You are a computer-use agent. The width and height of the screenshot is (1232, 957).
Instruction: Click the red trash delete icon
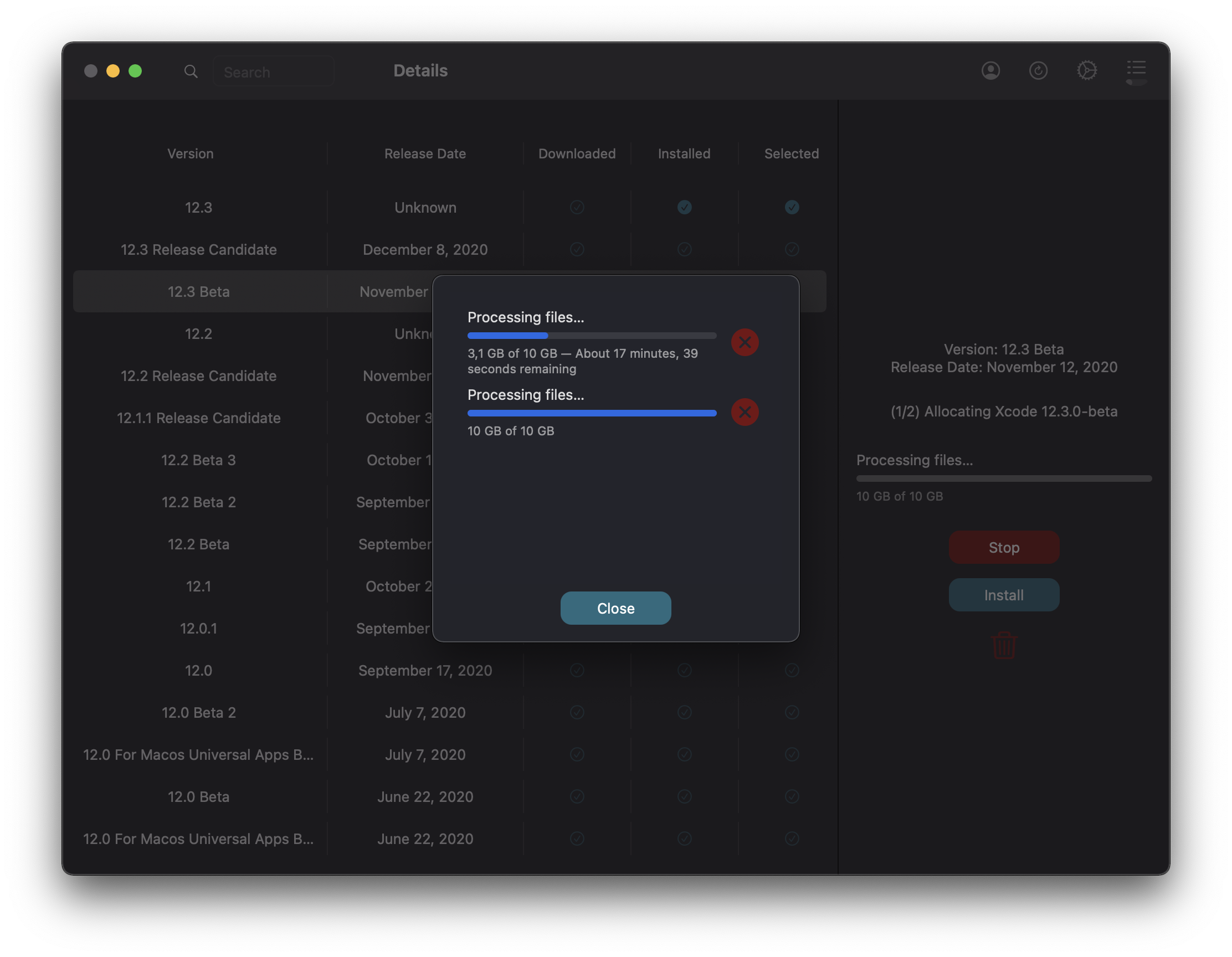click(1004, 645)
